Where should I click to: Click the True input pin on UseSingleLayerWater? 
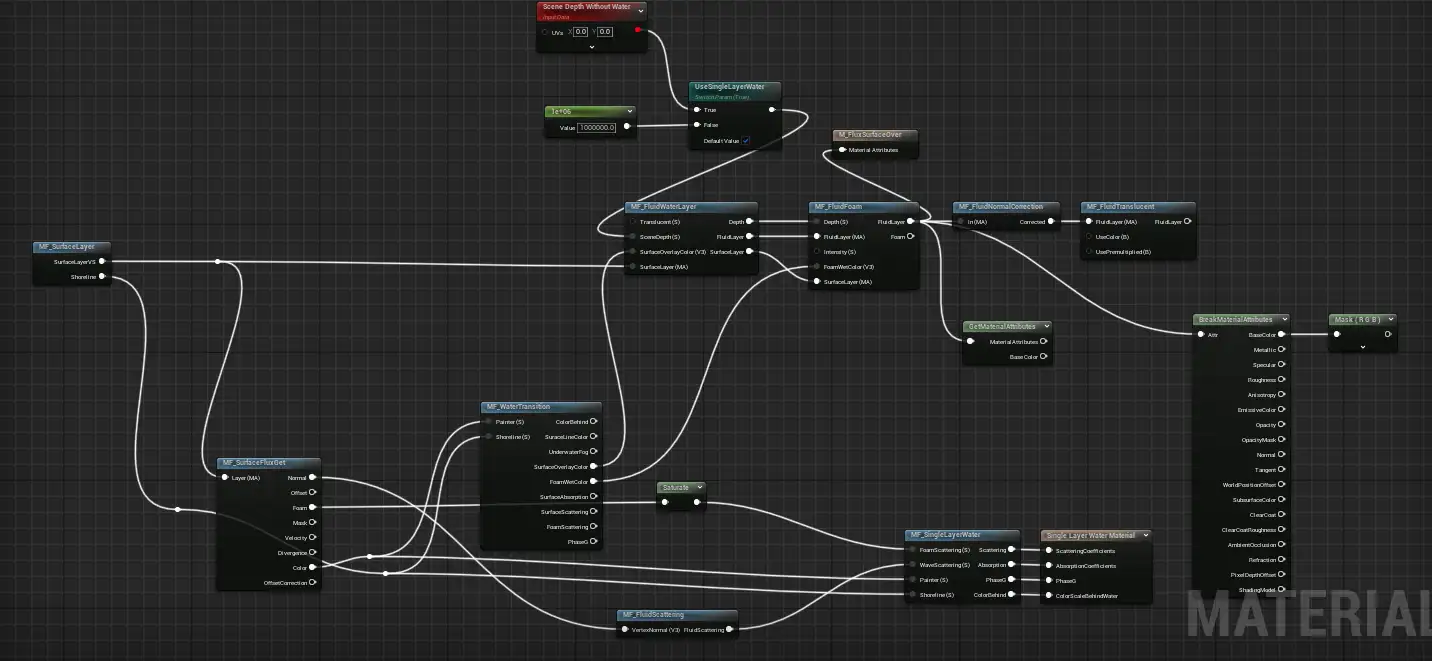pyautogui.click(x=696, y=110)
